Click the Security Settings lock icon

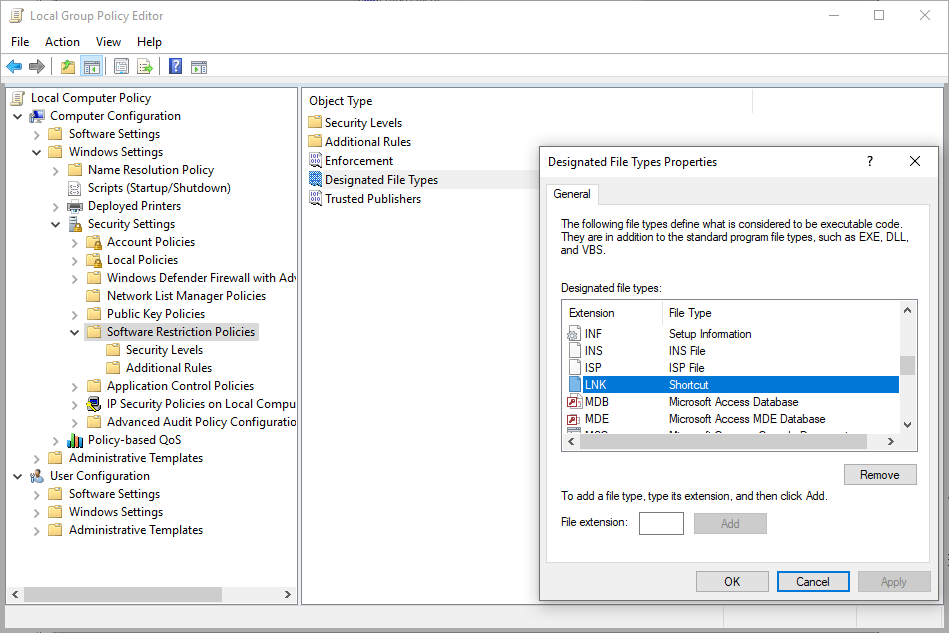point(75,224)
